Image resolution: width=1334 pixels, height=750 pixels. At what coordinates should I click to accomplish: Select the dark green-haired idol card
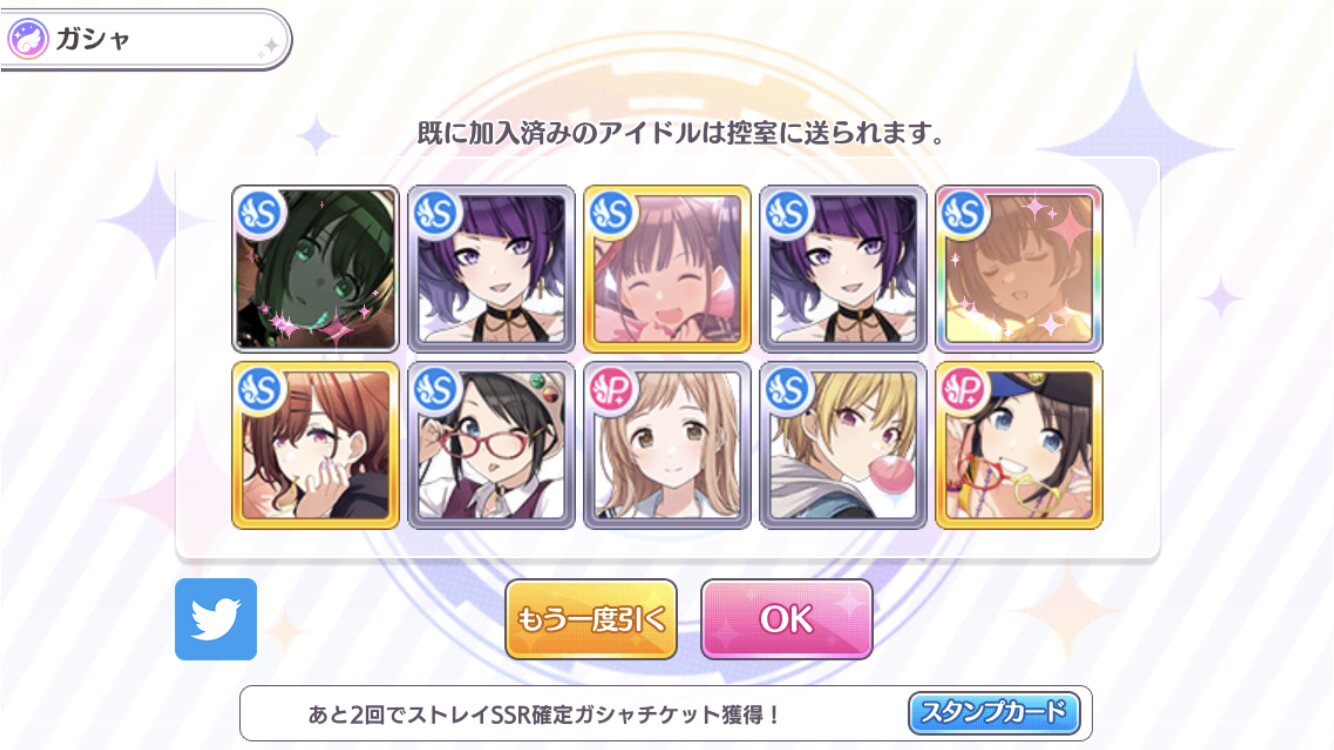(315, 269)
